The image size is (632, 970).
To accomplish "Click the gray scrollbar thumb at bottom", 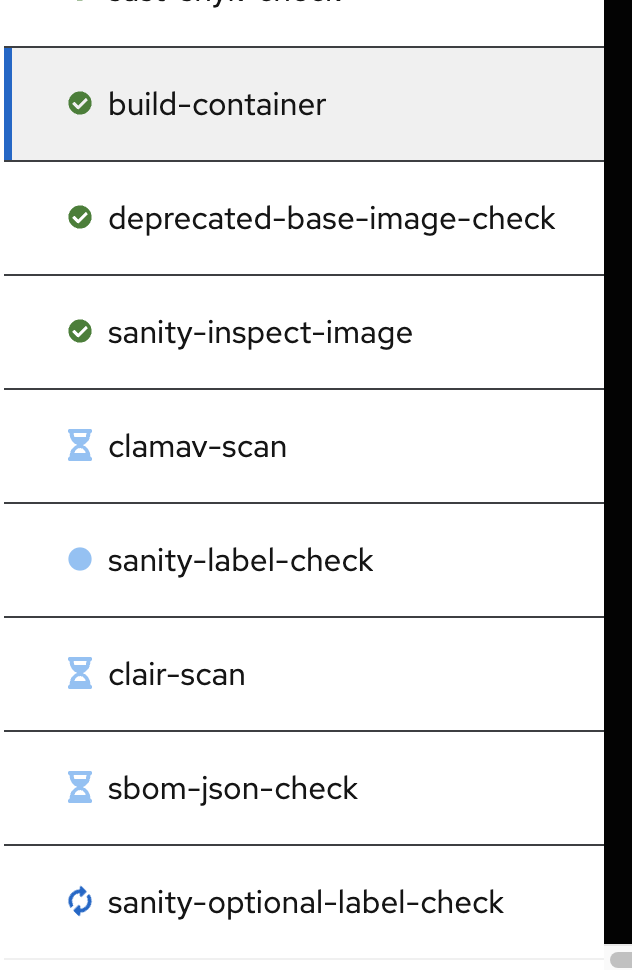I will [x=621, y=960].
